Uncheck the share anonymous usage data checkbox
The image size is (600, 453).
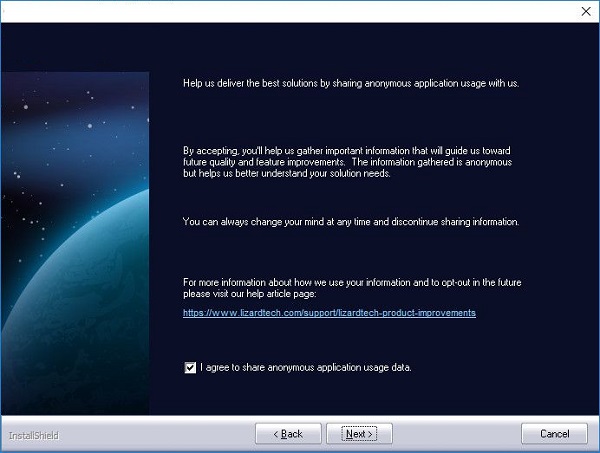[x=190, y=368]
